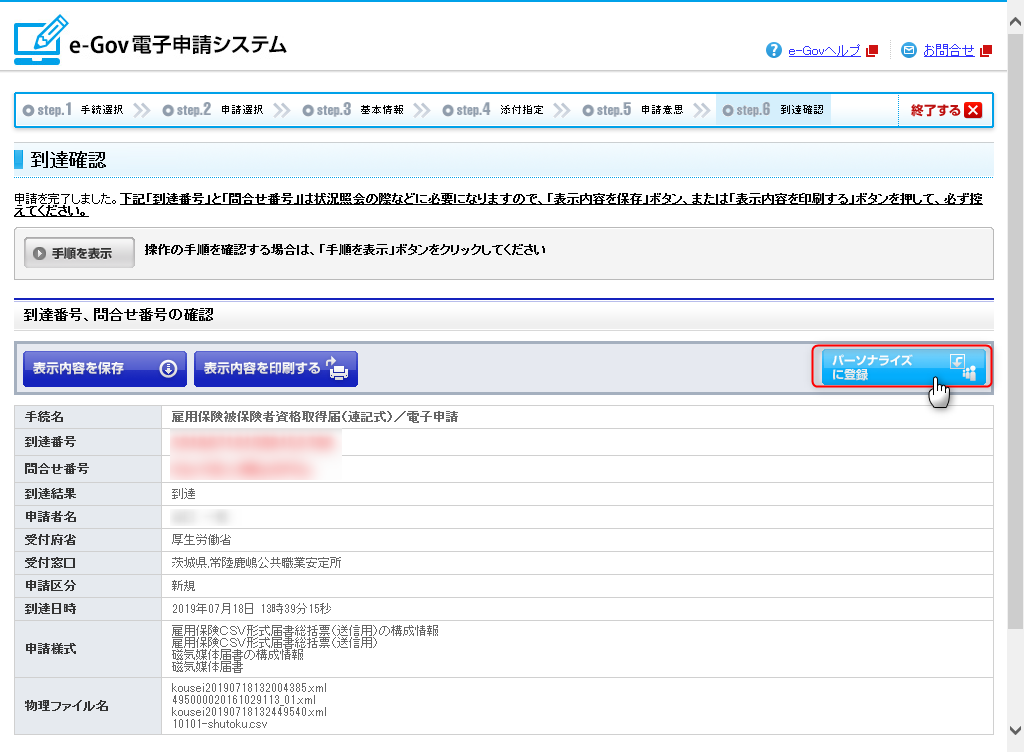Click the printer icon on 表示内容を印刷する

(x=338, y=369)
